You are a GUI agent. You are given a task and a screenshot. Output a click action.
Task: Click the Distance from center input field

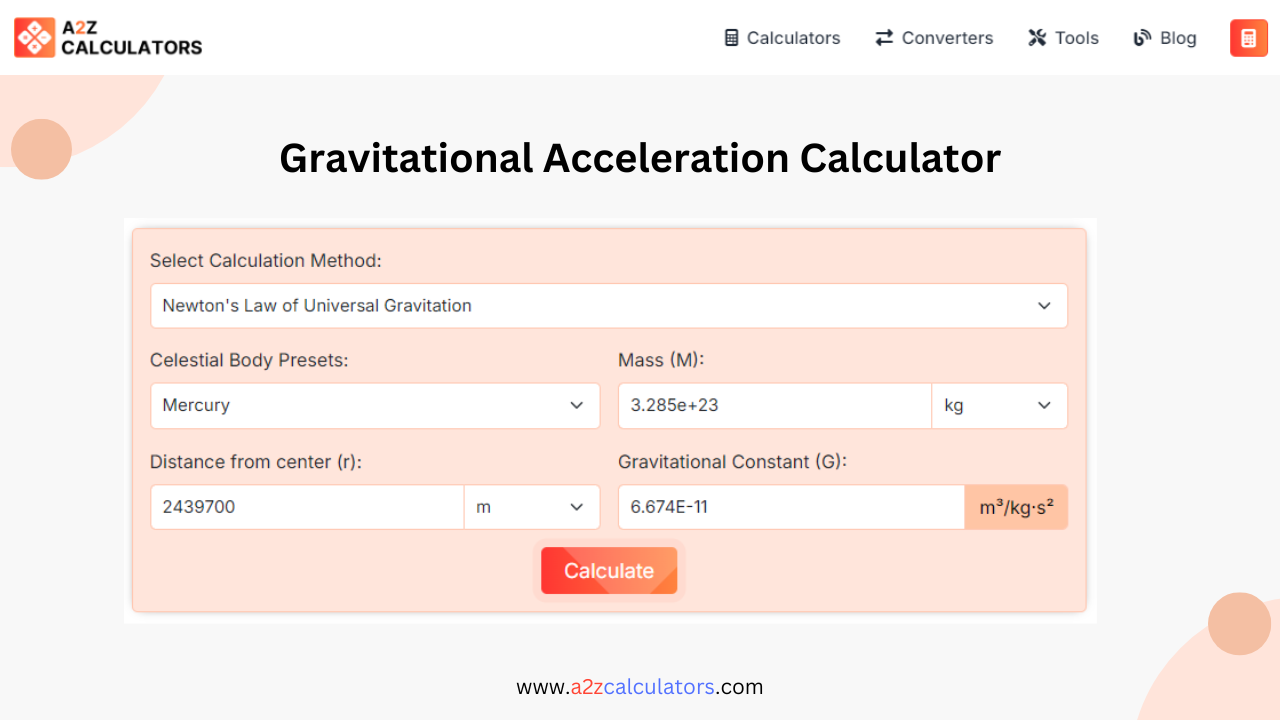[x=307, y=507]
